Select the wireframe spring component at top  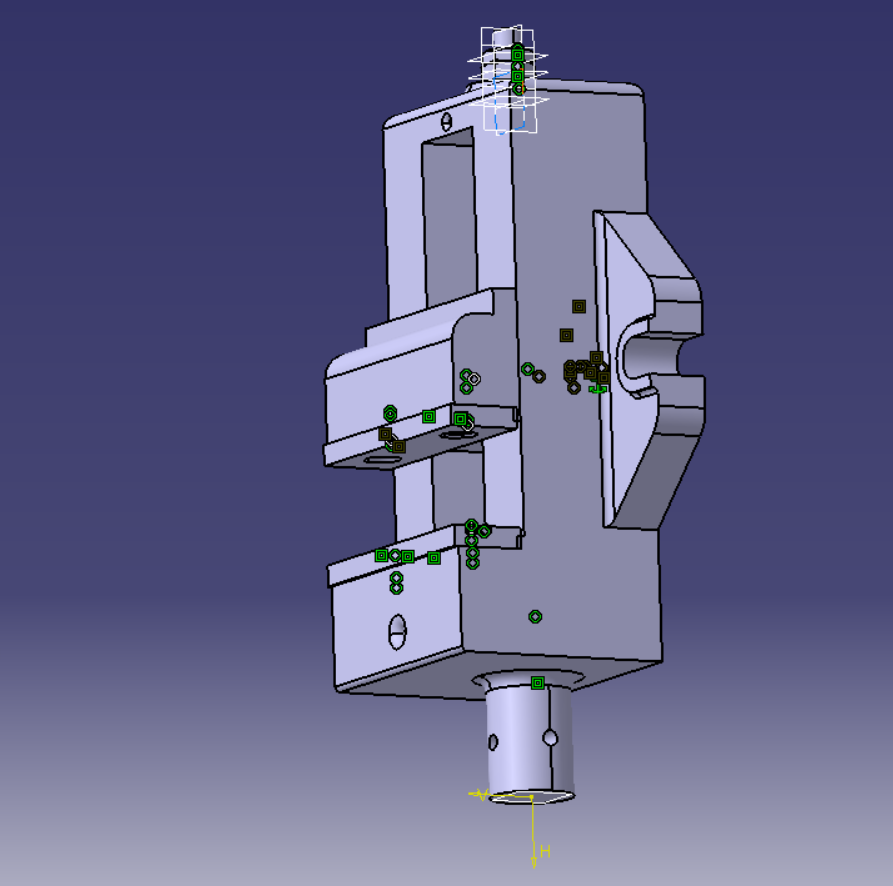coord(508,80)
